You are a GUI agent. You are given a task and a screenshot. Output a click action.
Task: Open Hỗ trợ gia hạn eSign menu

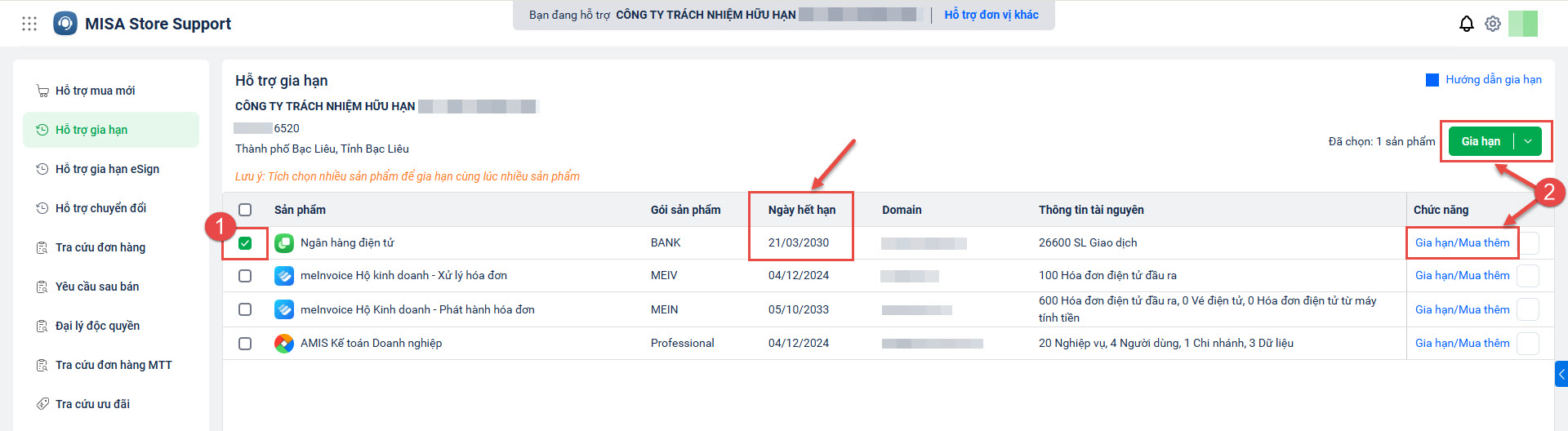pyautogui.click(x=111, y=169)
